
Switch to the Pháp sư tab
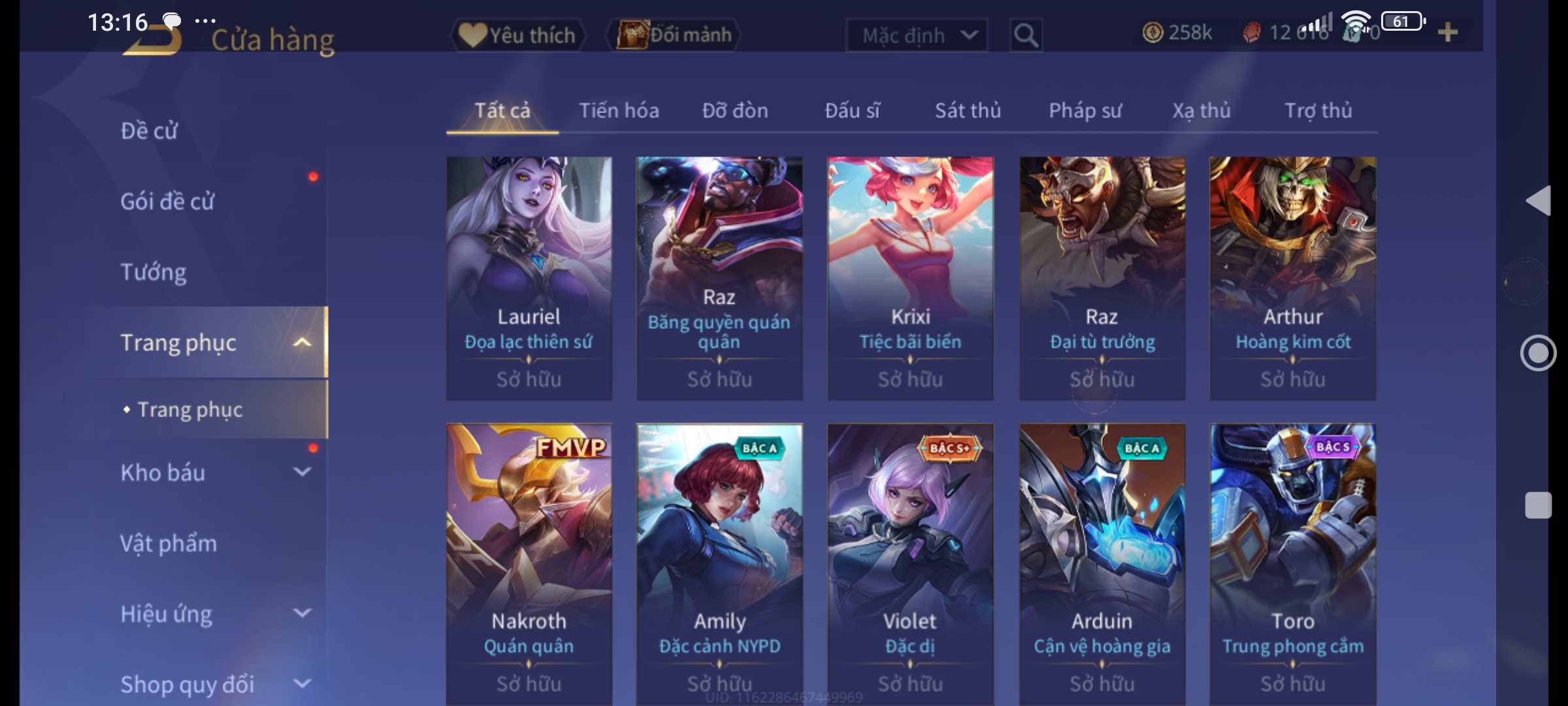(1085, 110)
